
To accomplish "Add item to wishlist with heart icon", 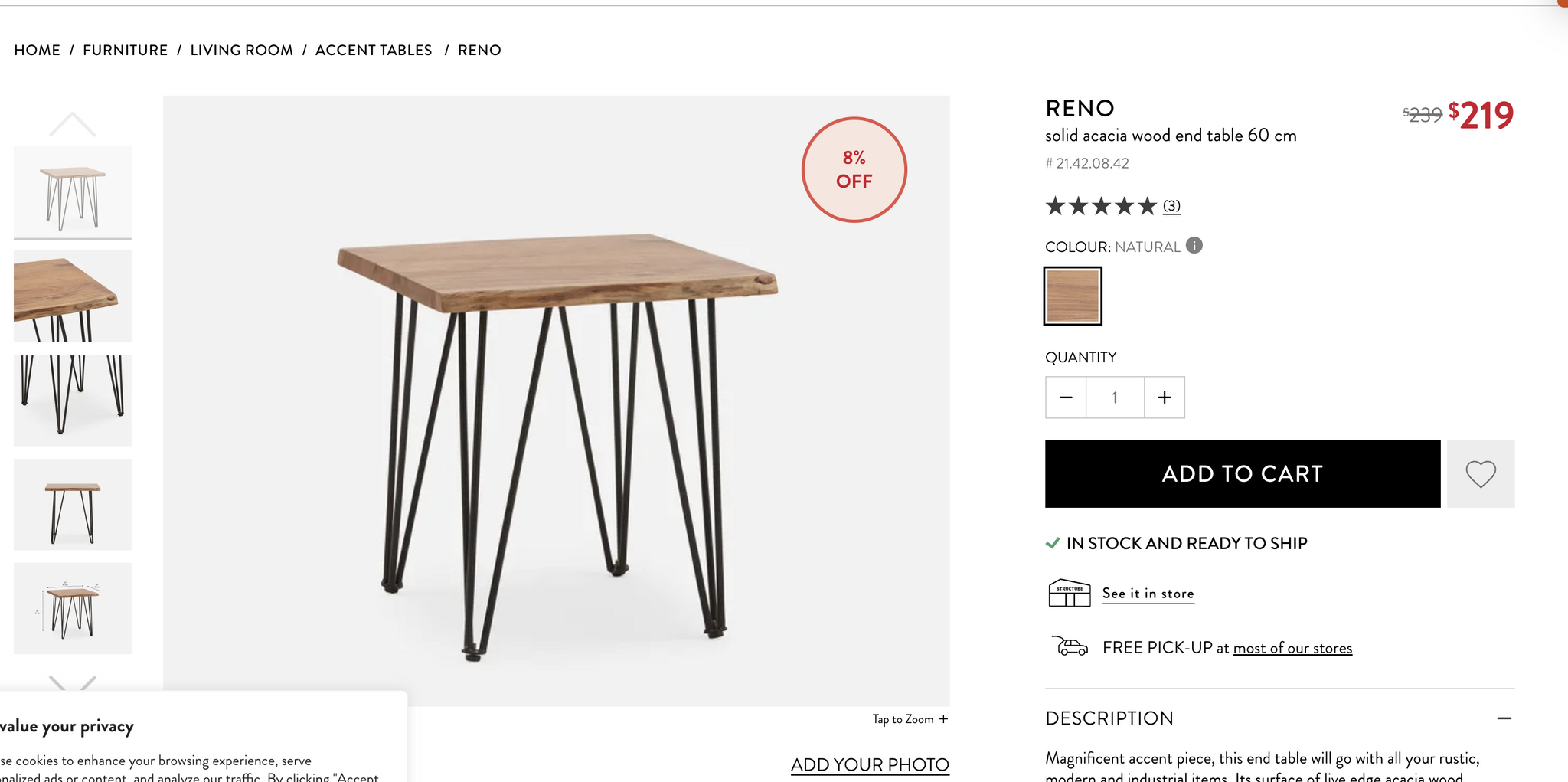I will (1480, 474).
